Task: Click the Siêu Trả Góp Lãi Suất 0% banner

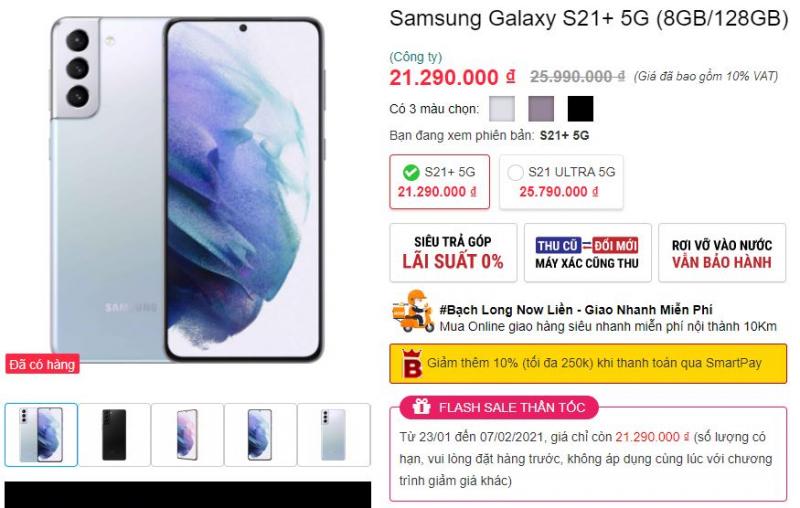Action: (453, 252)
